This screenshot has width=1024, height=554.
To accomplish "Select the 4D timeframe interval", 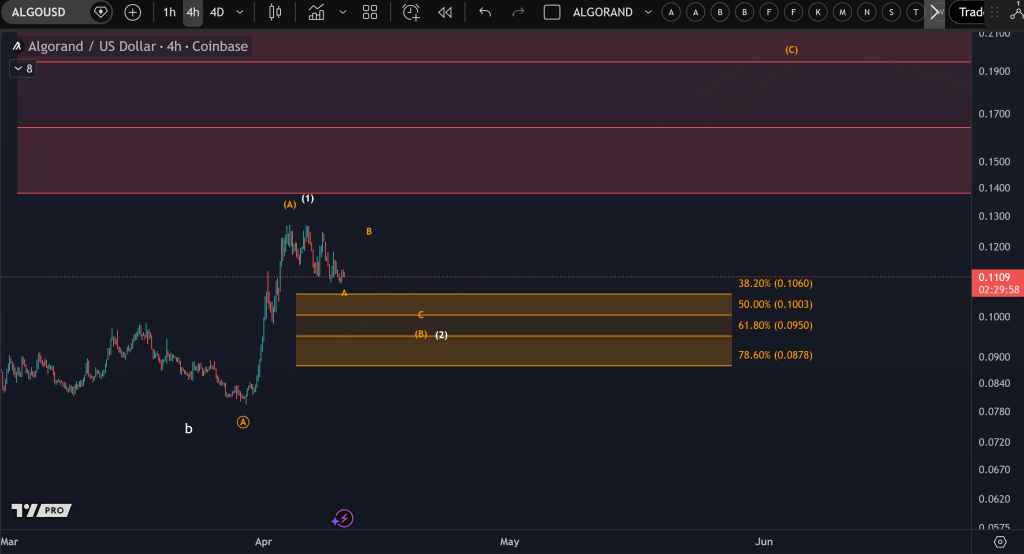I will pos(217,12).
